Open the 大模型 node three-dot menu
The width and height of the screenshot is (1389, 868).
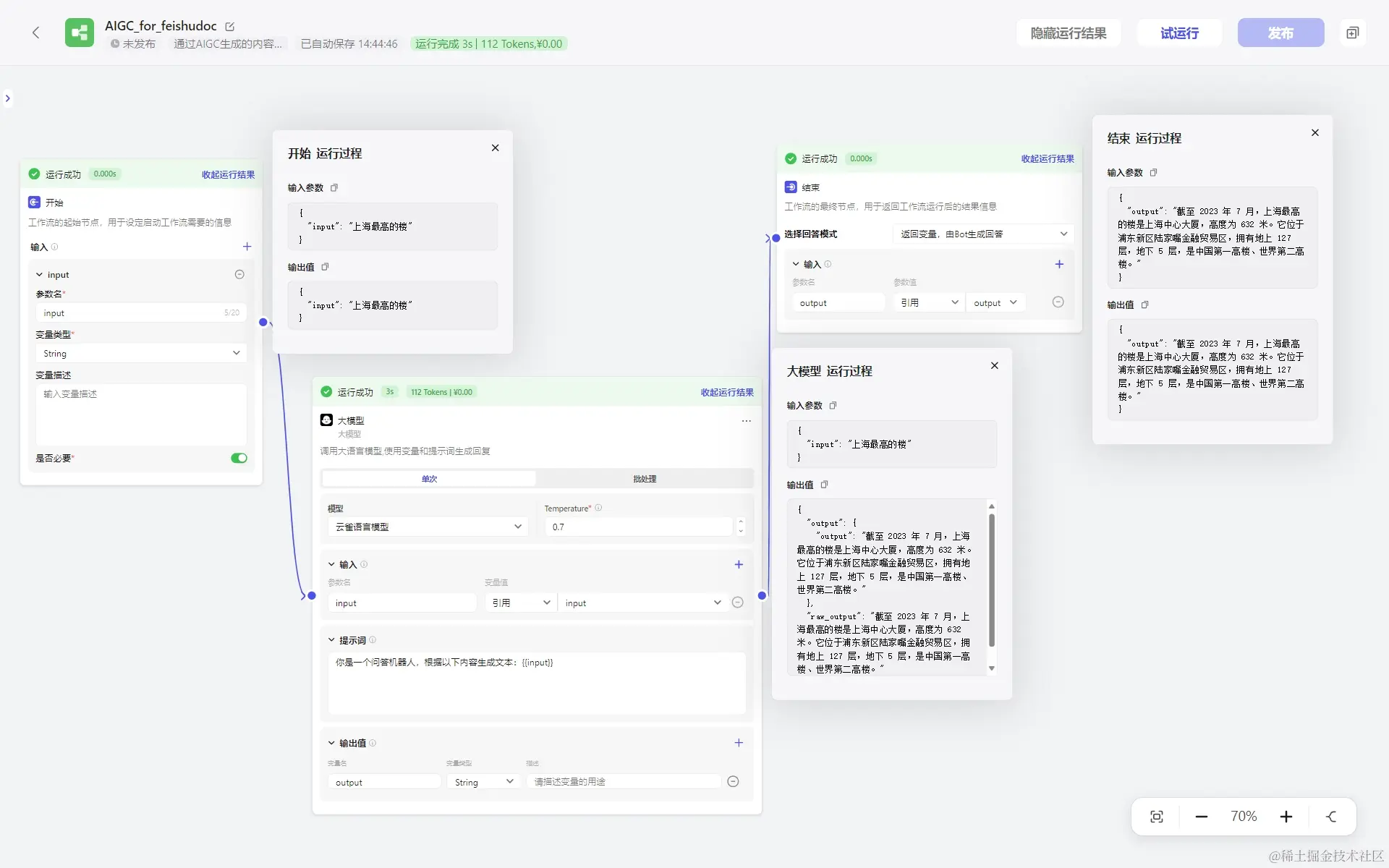(746, 421)
